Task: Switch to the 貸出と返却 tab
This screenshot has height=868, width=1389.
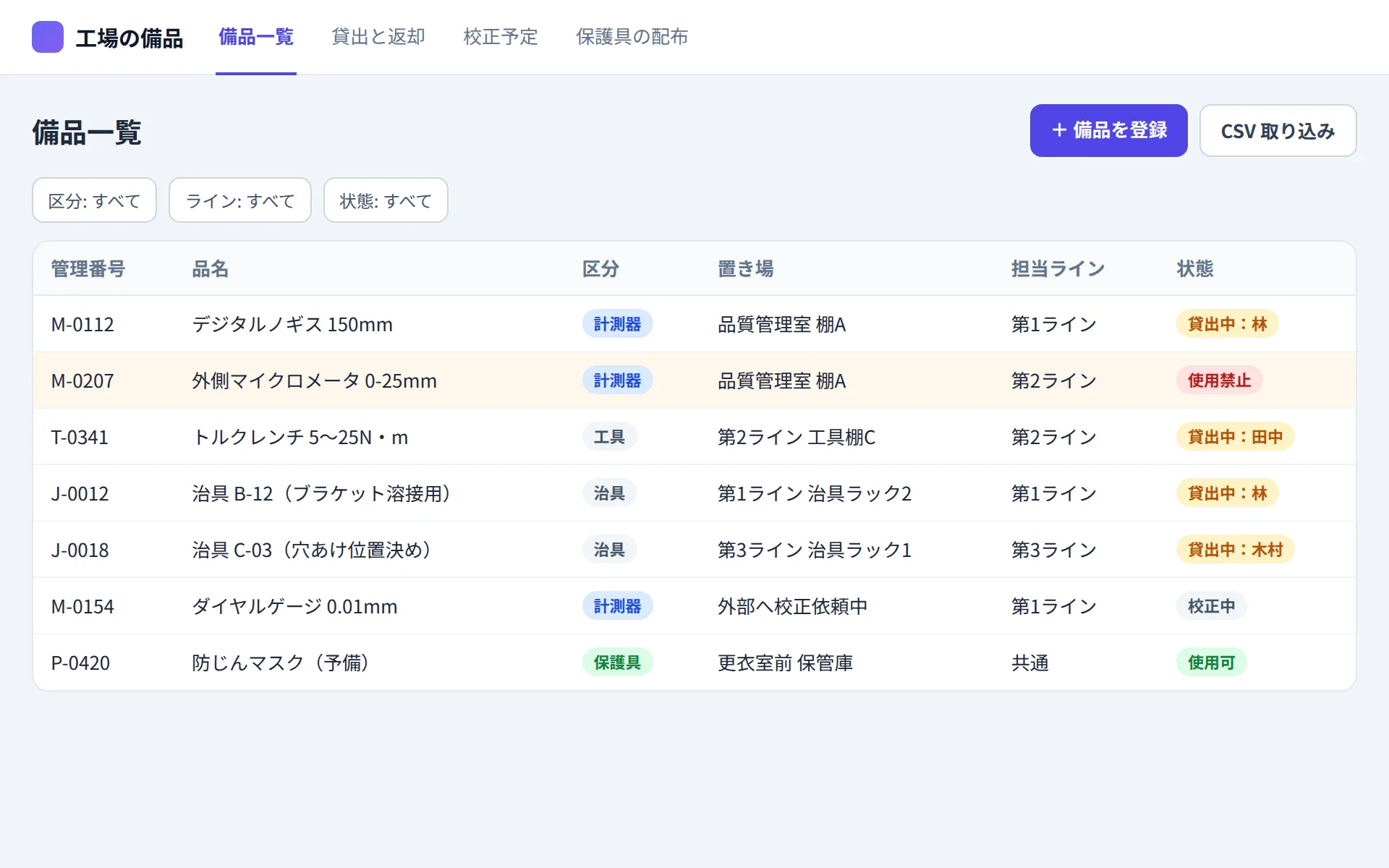Action: [378, 37]
